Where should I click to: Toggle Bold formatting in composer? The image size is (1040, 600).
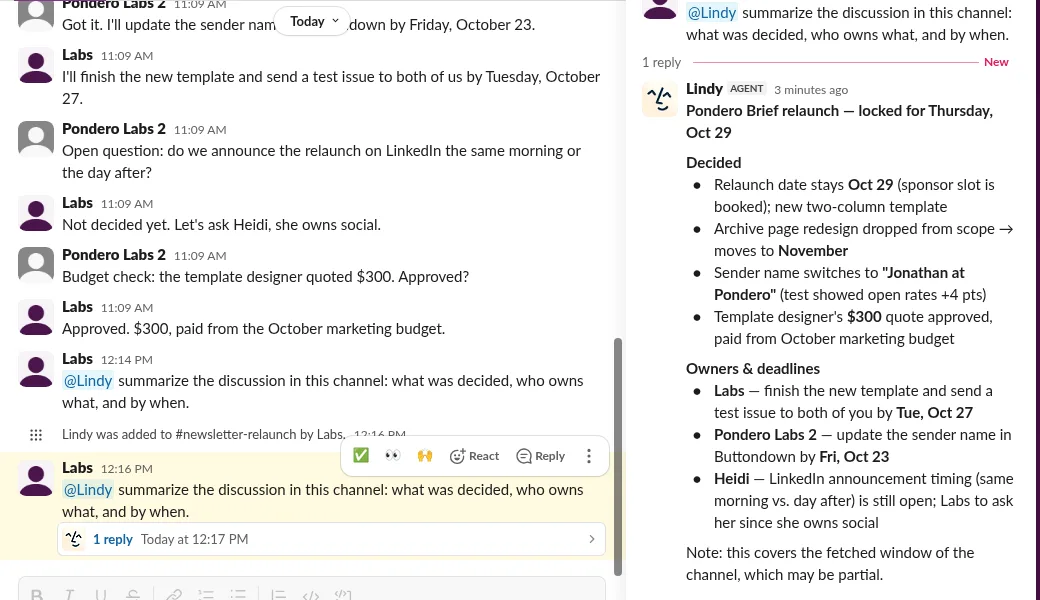pos(37,594)
